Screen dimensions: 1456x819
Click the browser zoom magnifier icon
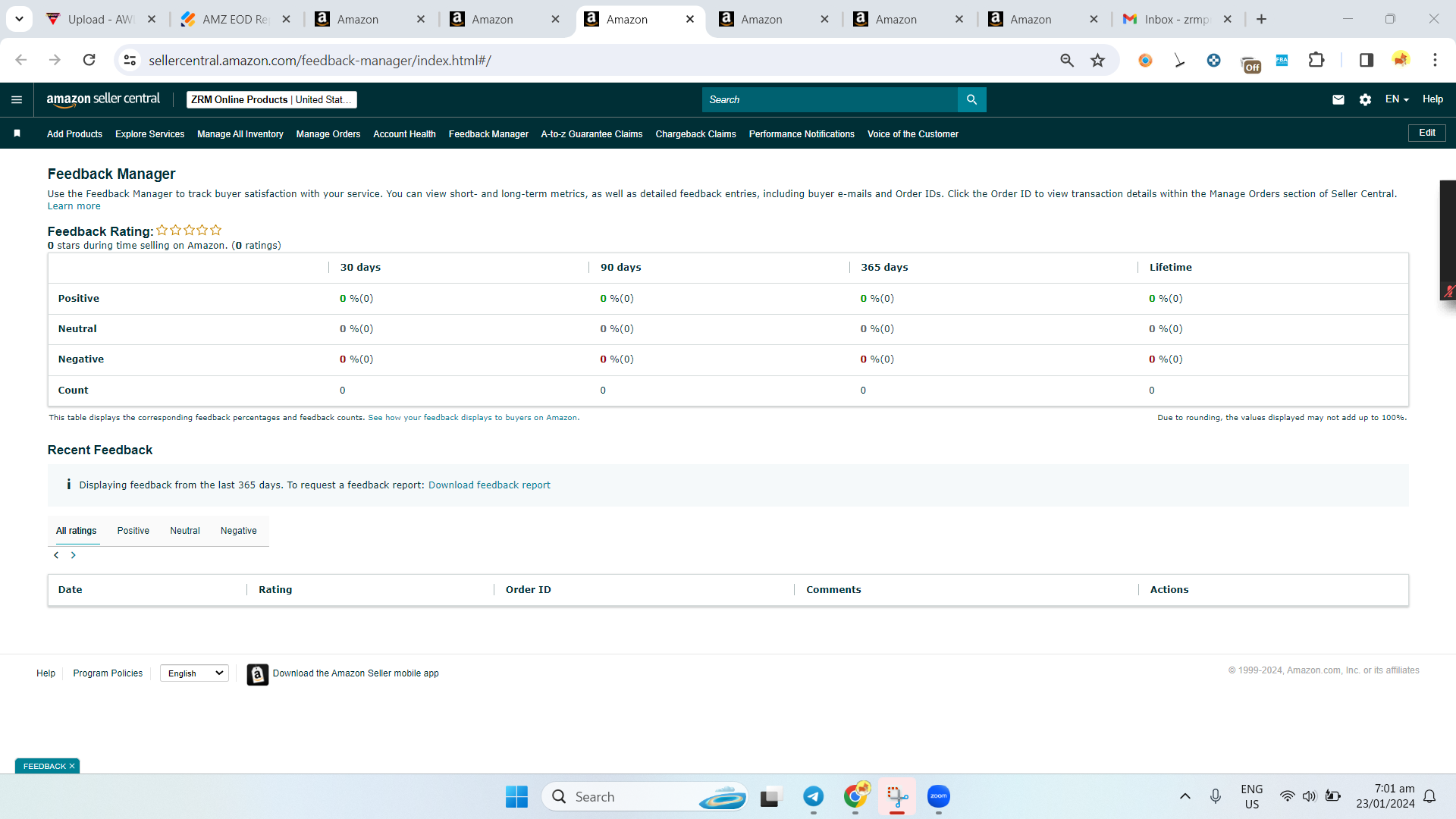[x=1067, y=60]
